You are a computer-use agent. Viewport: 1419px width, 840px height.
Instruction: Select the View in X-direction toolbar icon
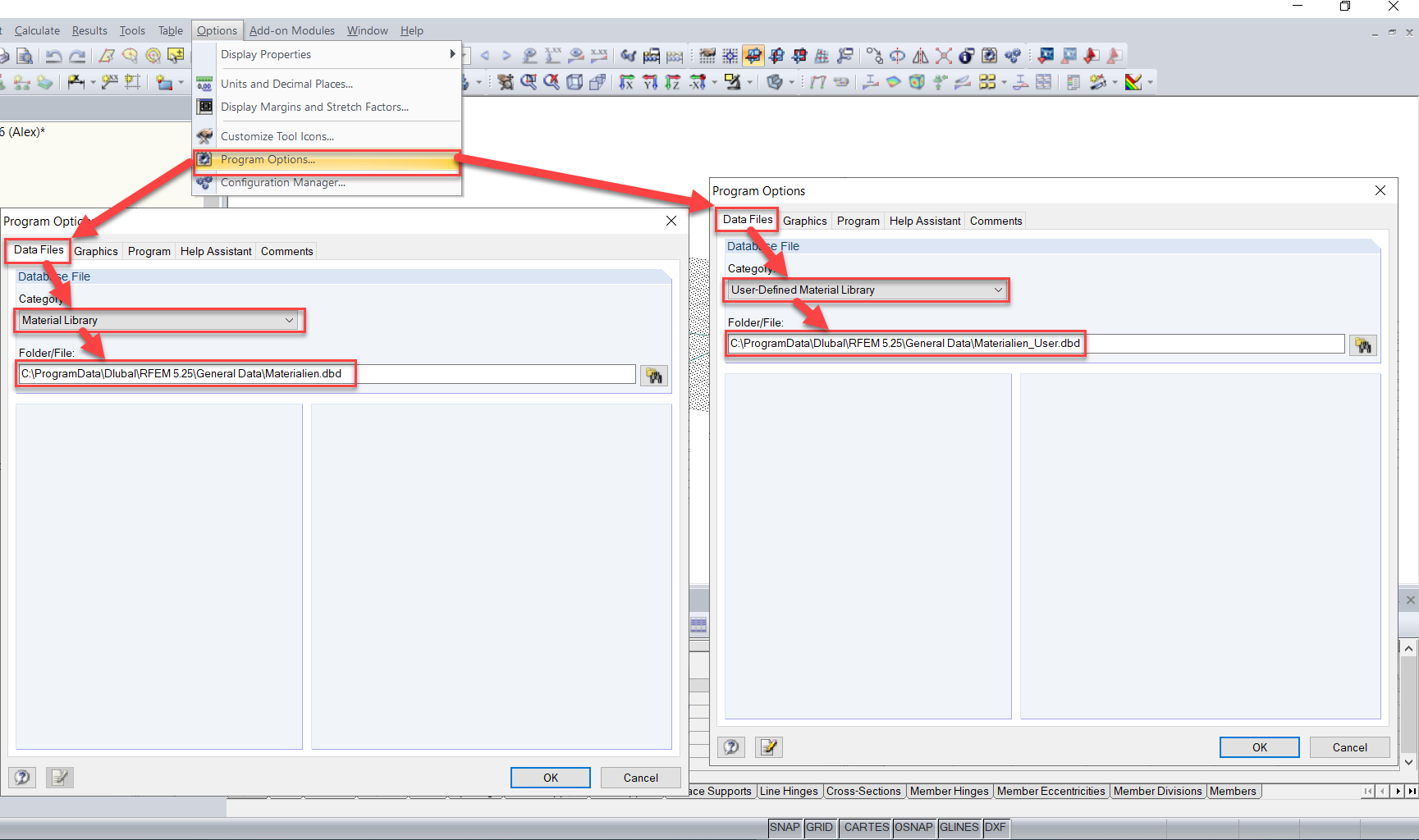[627, 82]
